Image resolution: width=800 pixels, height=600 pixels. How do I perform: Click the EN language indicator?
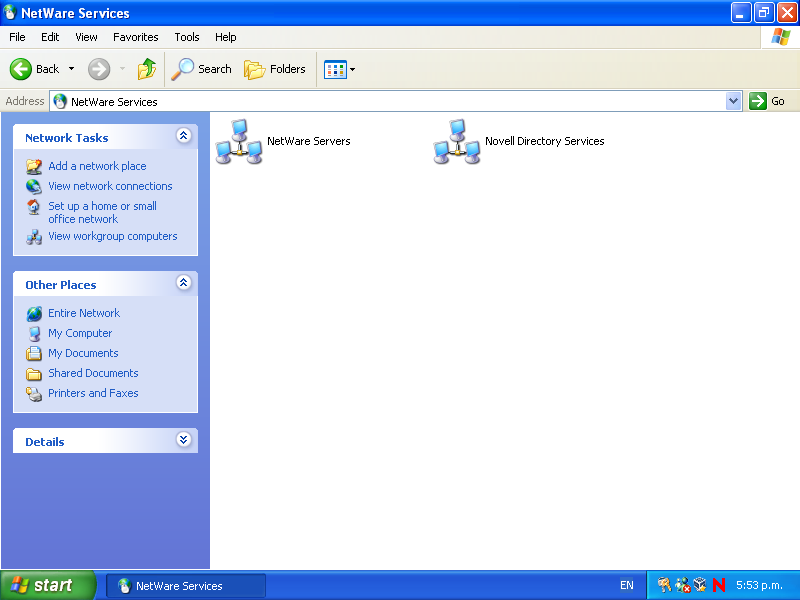pos(627,585)
